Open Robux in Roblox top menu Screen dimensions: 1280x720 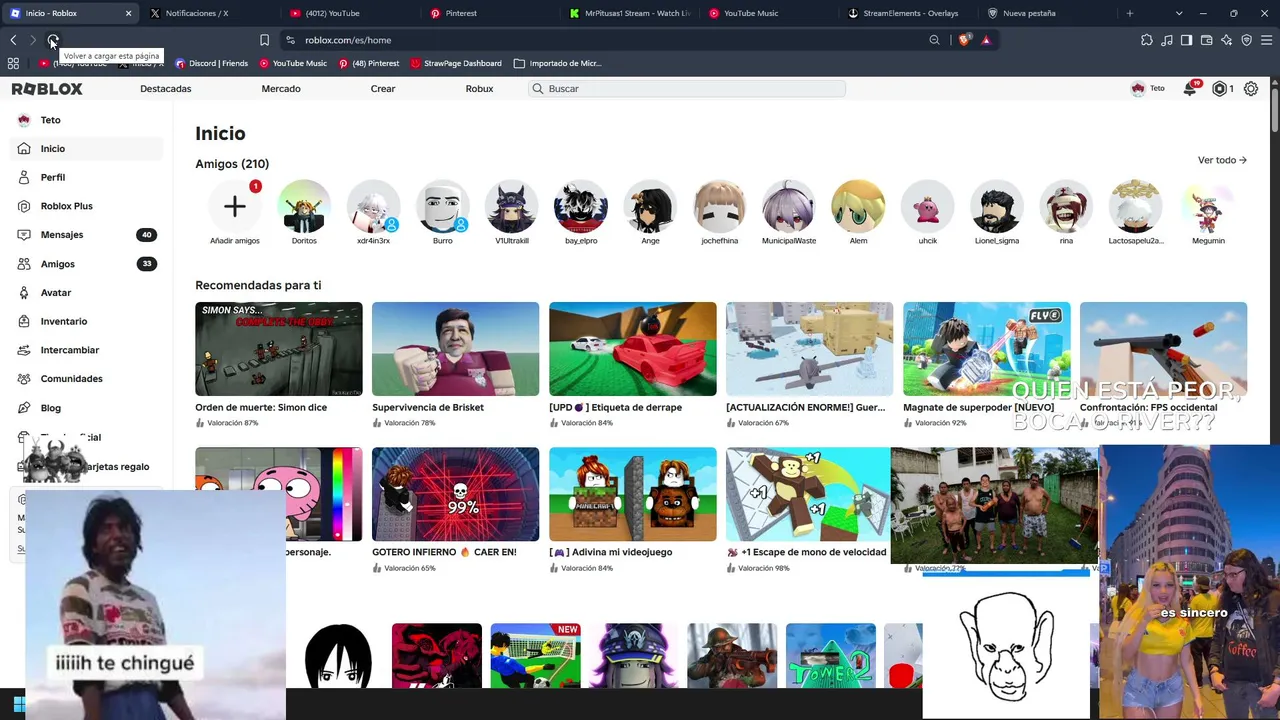click(479, 89)
